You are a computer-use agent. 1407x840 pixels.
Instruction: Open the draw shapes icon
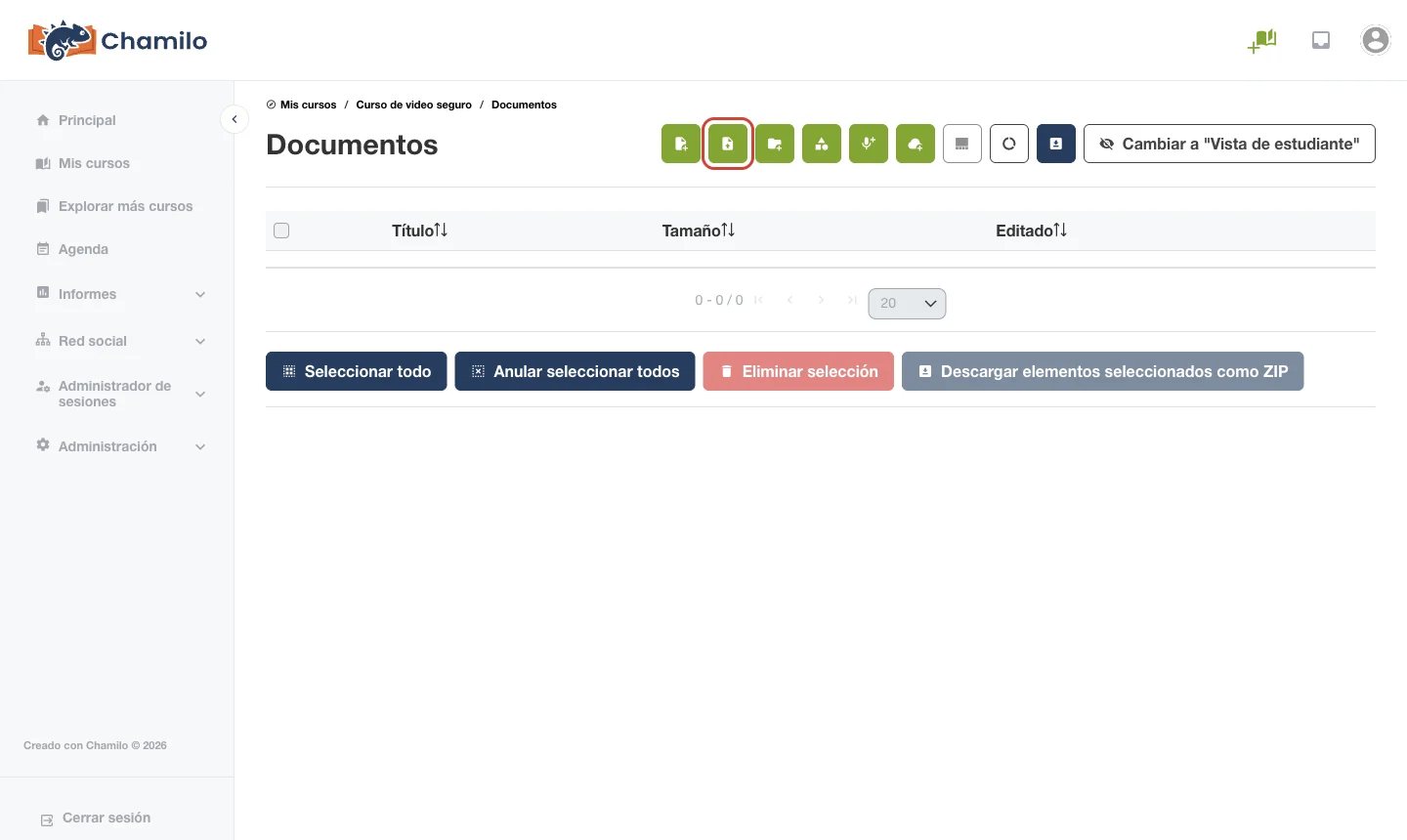(x=822, y=144)
